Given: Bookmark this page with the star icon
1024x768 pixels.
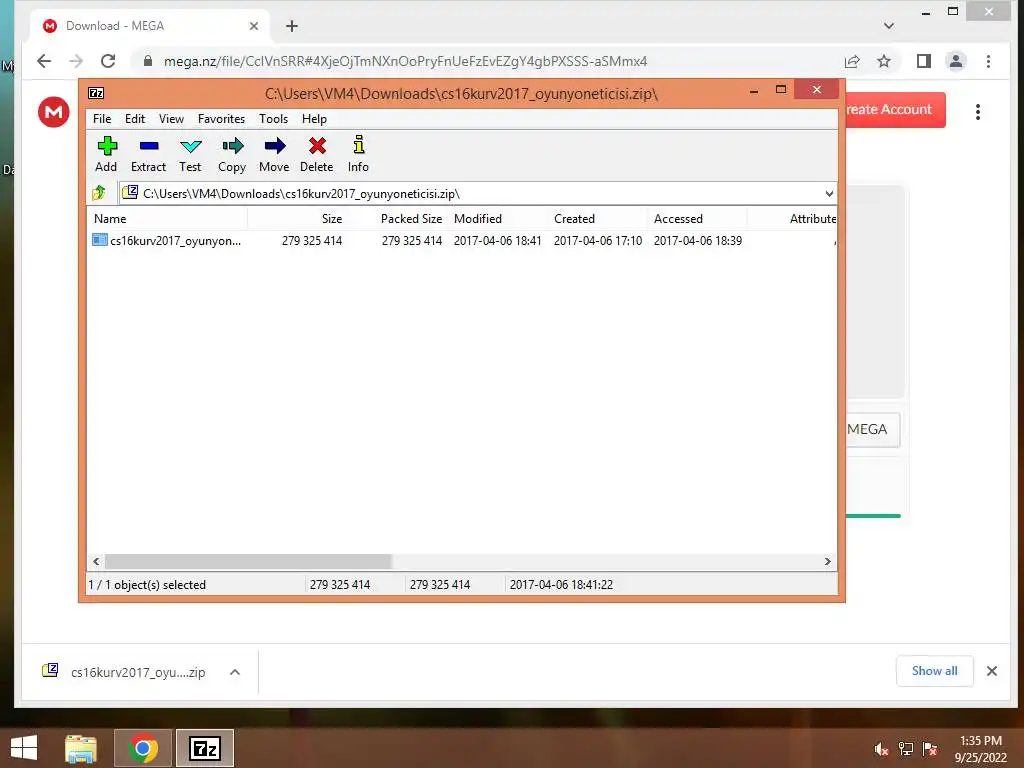Looking at the screenshot, I should click(x=884, y=61).
